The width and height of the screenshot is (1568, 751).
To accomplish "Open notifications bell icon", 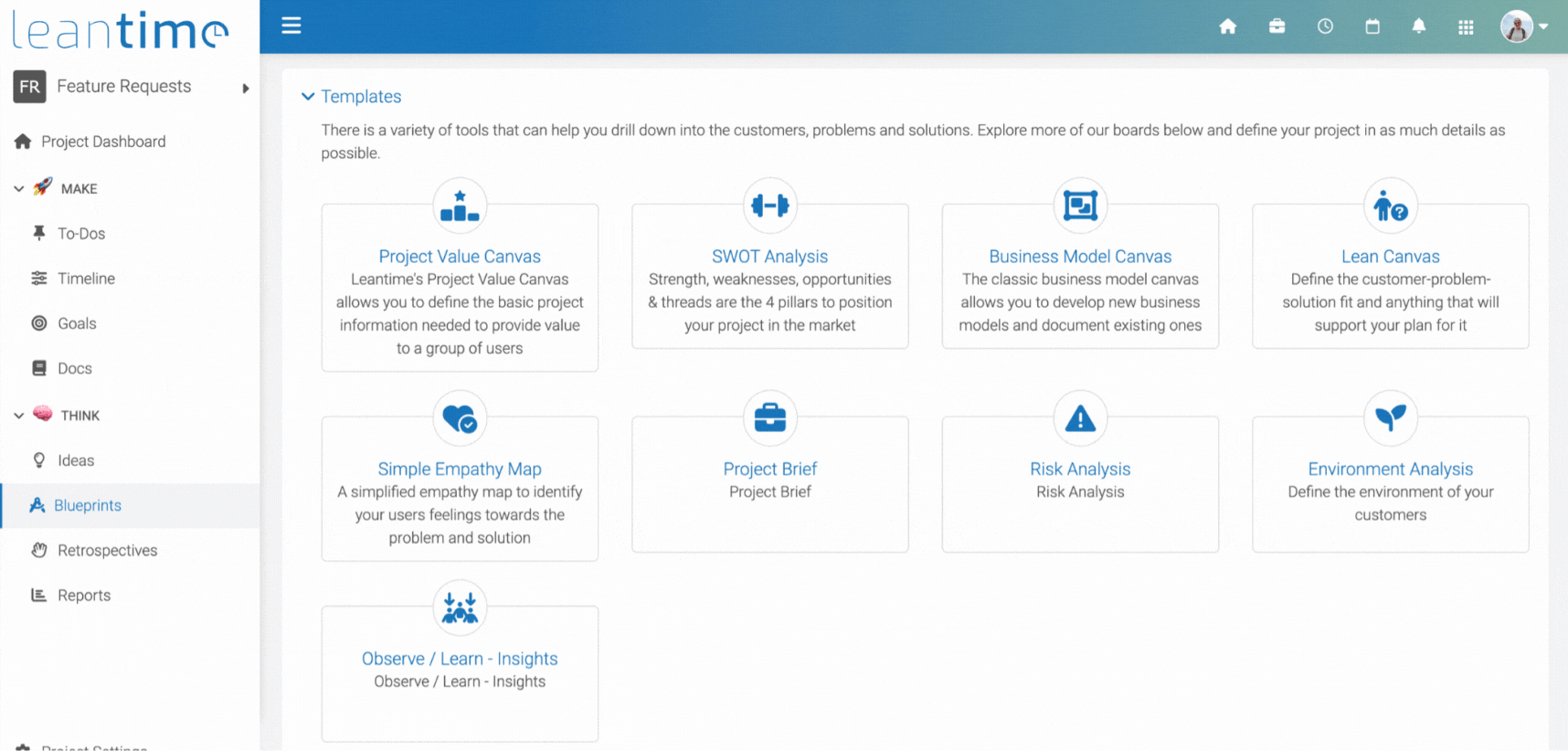I will coord(1419,26).
